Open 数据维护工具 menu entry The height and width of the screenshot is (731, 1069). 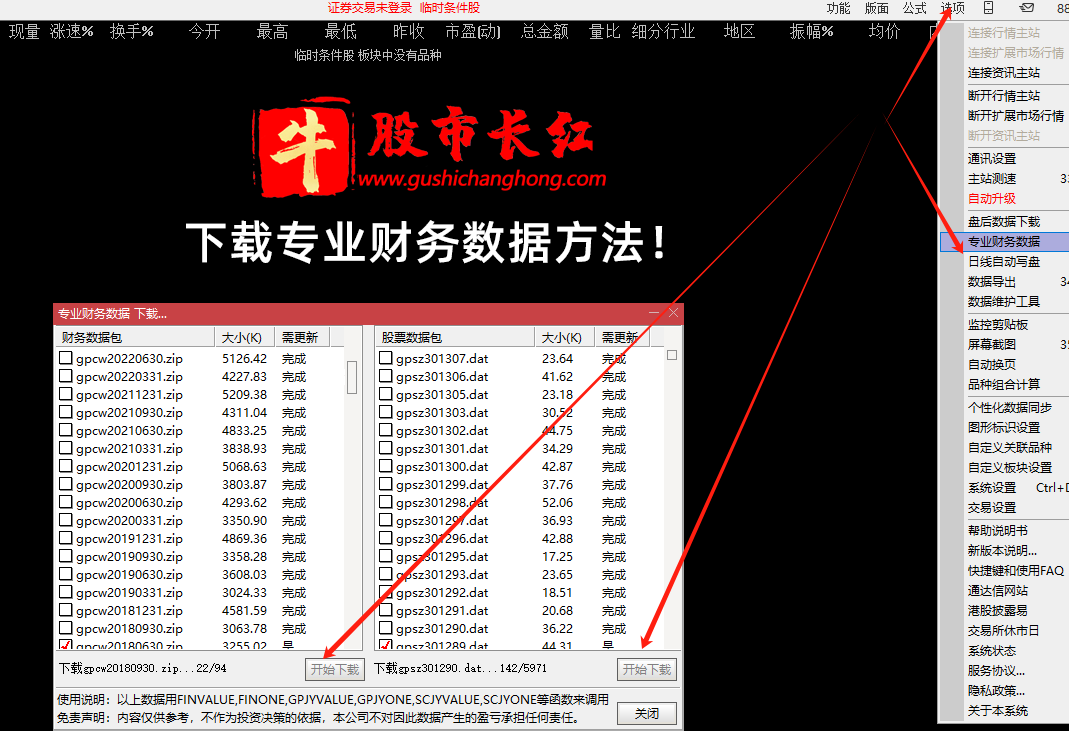click(x=1004, y=301)
